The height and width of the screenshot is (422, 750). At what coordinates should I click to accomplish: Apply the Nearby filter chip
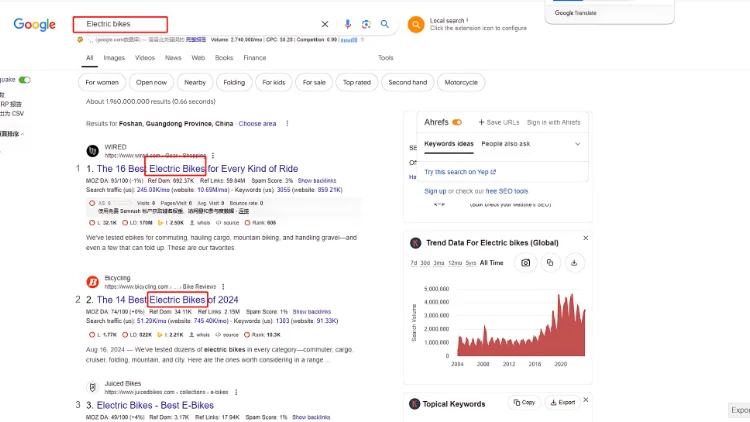click(x=195, y=82)
